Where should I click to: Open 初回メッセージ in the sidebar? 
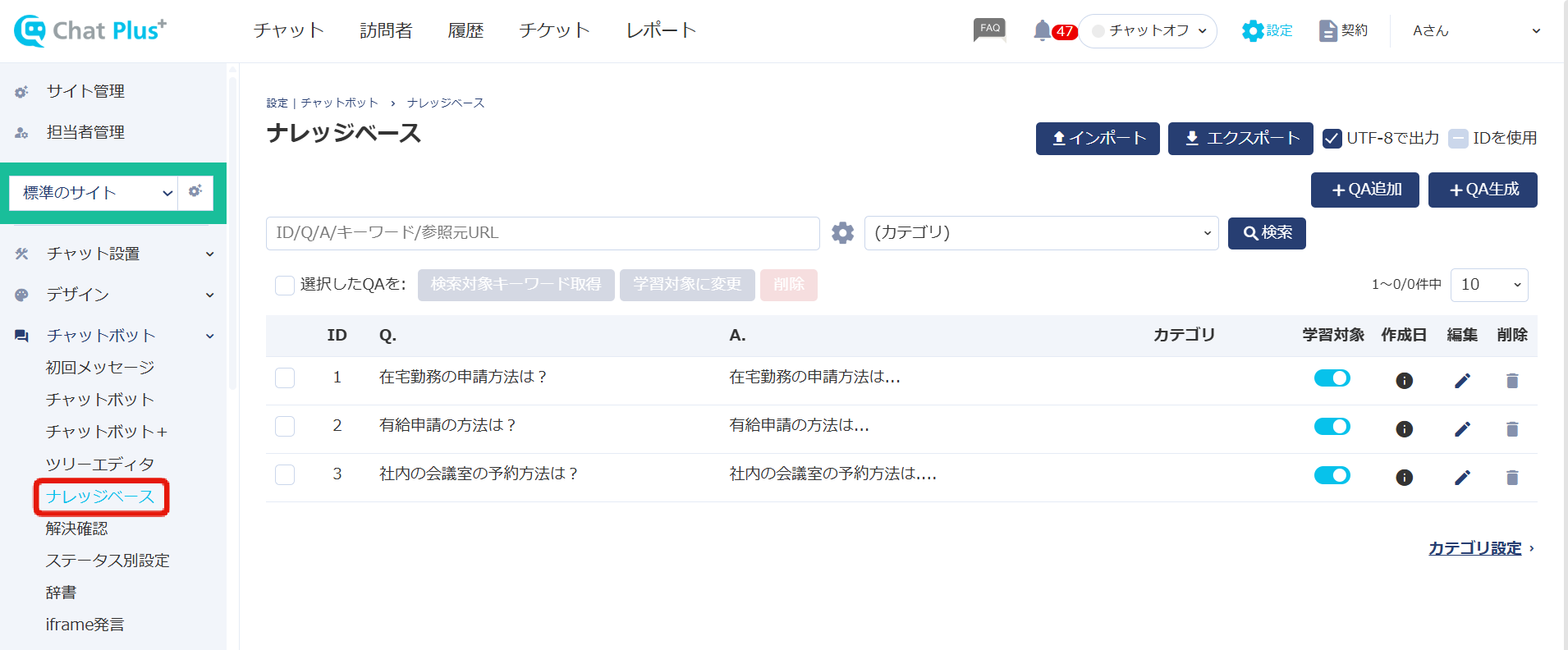coord(100,368)
